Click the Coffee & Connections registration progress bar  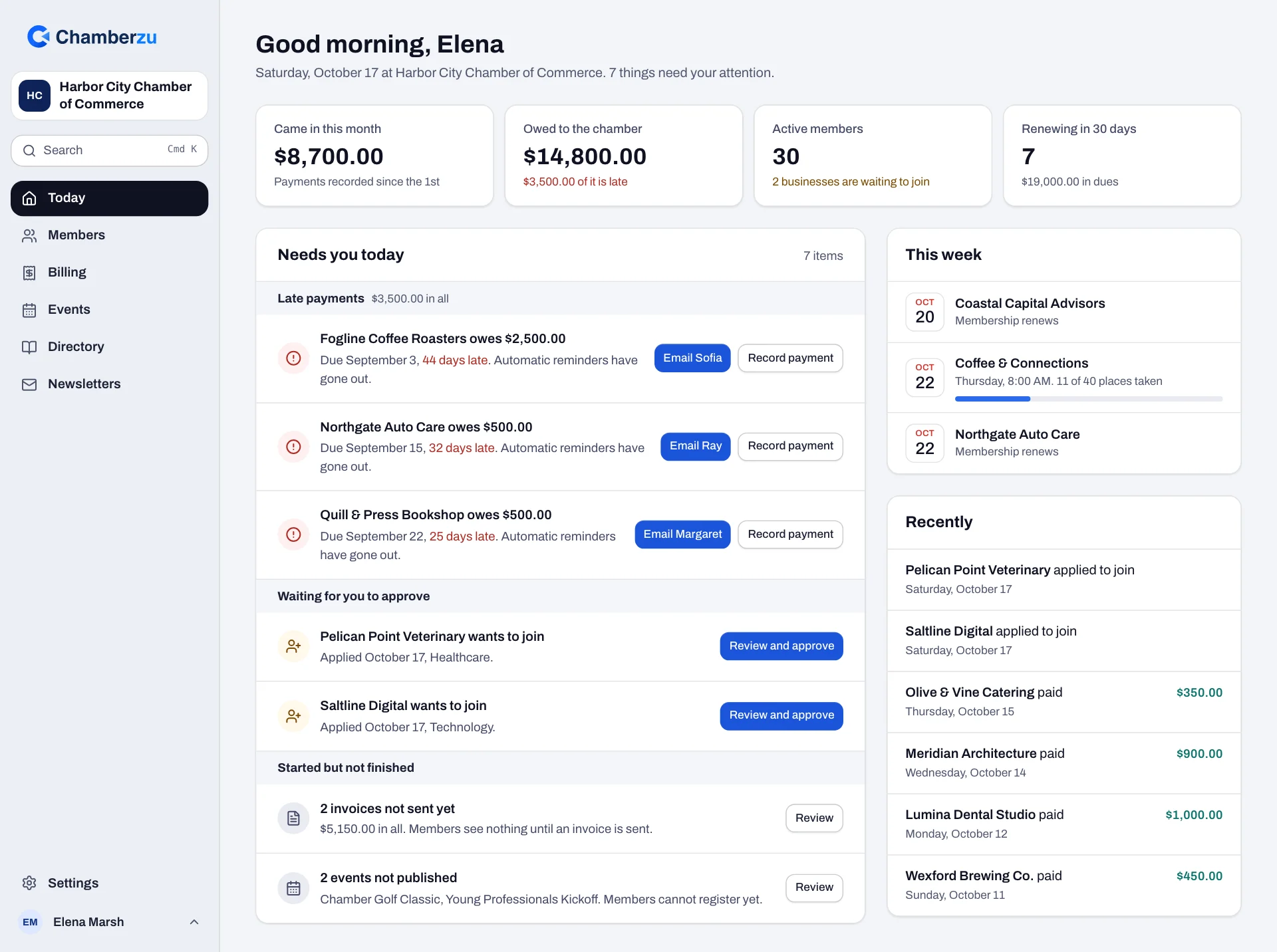pos(1089,399)
